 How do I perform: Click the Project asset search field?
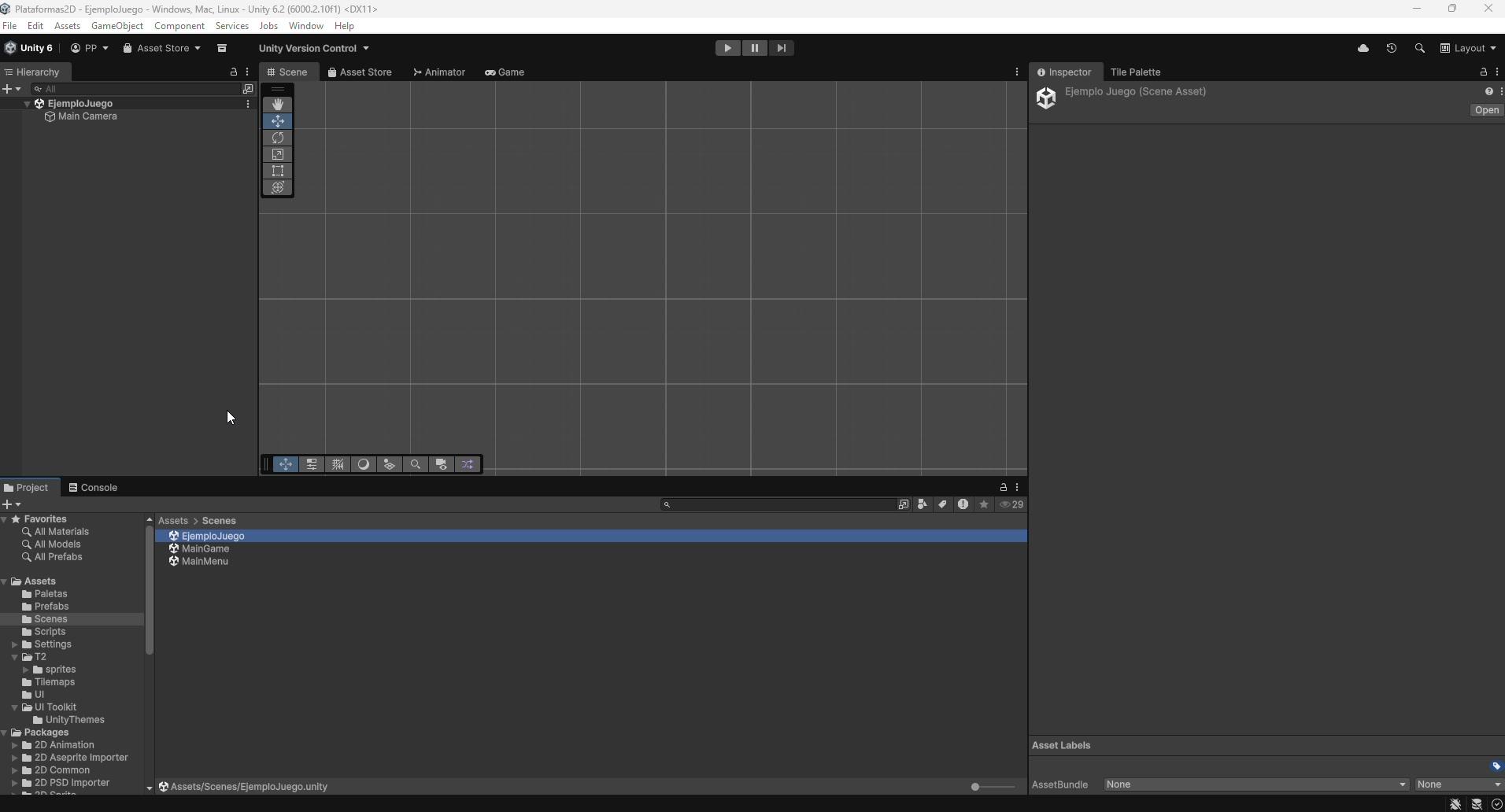tap(779, 504)
